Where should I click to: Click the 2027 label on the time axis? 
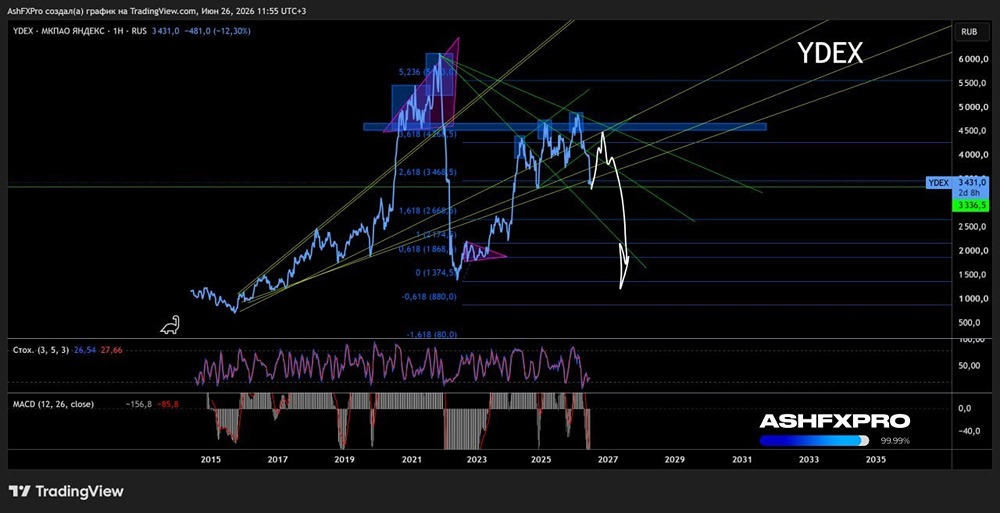[x=608, y=459]
